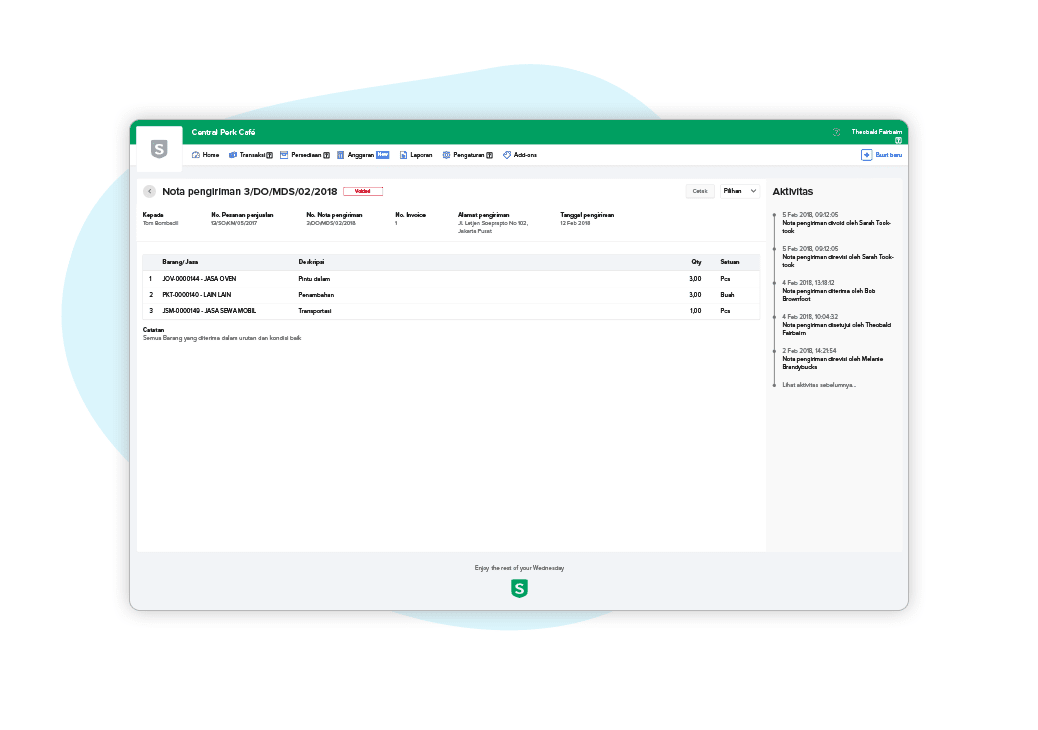This screenshot has width=1038, height=730.
Task: Click the Home icon in navigation
Action: pyautogui.click(x=196, y=155)
